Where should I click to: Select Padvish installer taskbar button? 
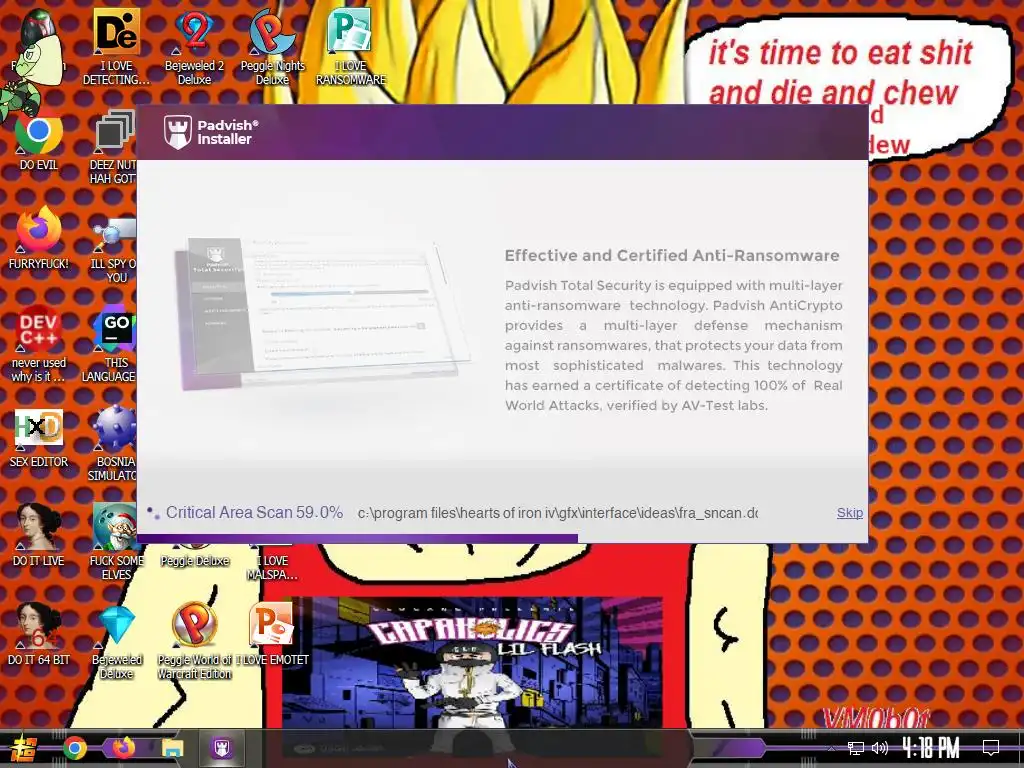pos(221,748)
